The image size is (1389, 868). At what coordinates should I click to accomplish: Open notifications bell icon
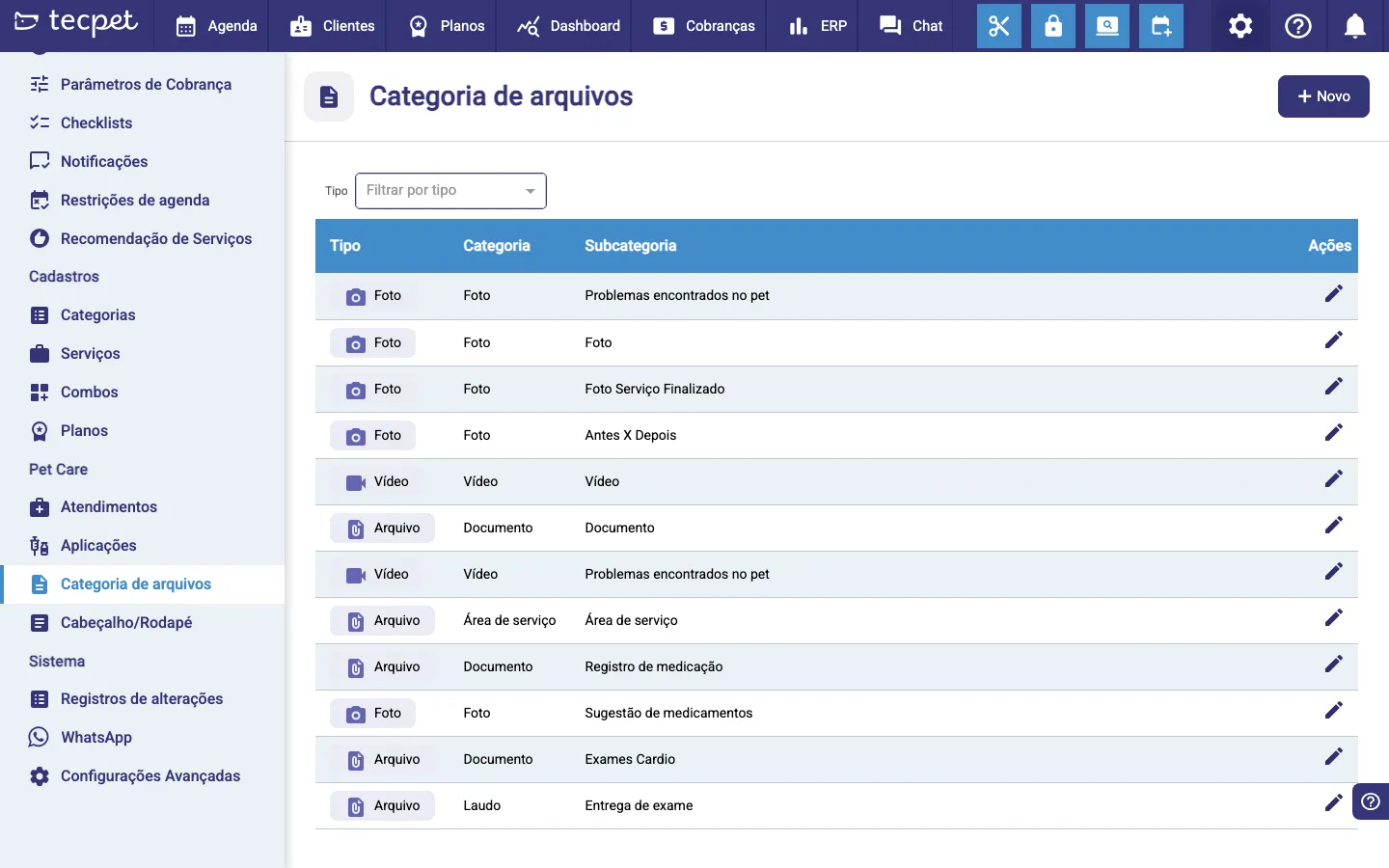point(1355,26)
